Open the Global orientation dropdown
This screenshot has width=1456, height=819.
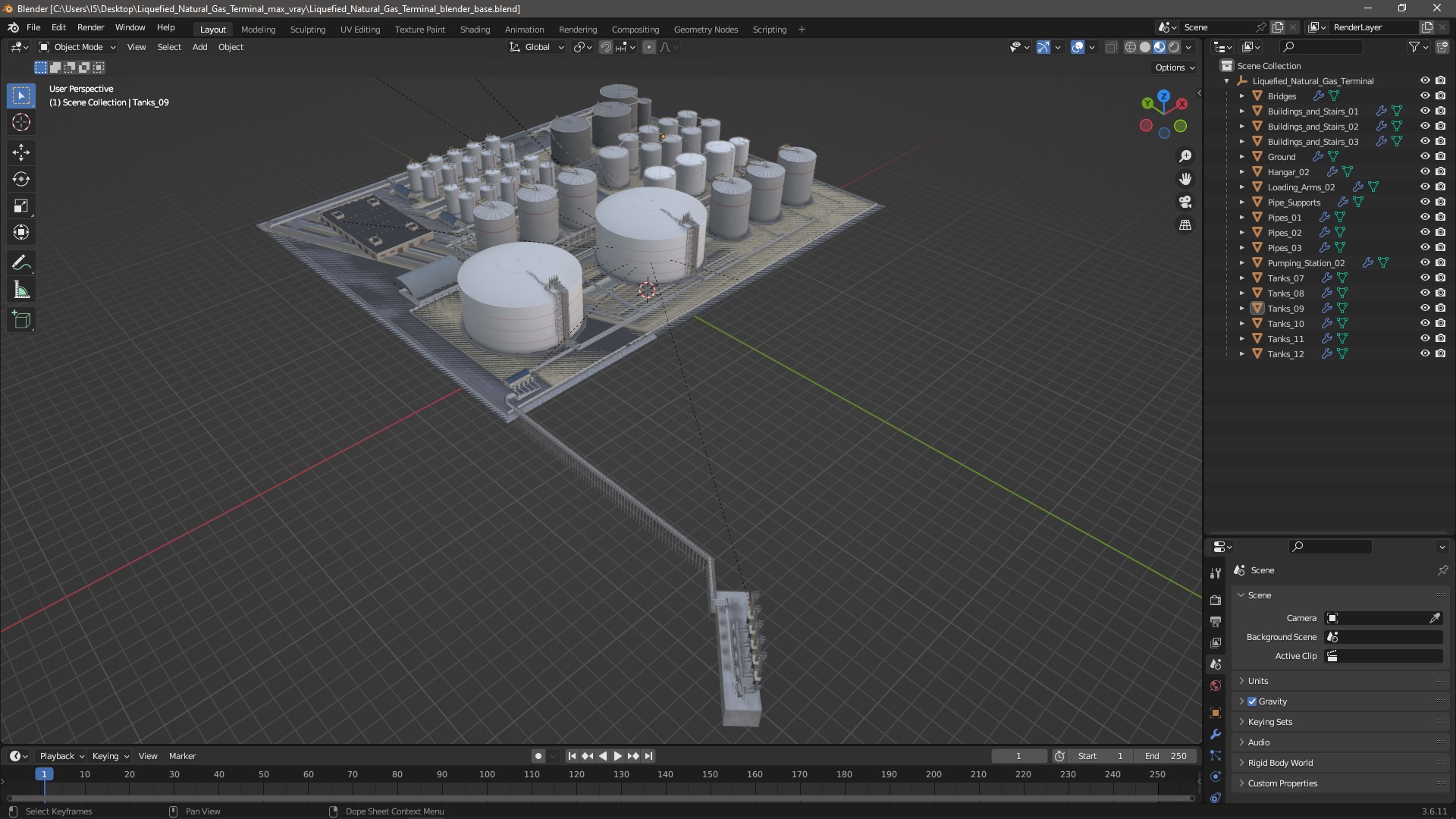pos(537,47)
